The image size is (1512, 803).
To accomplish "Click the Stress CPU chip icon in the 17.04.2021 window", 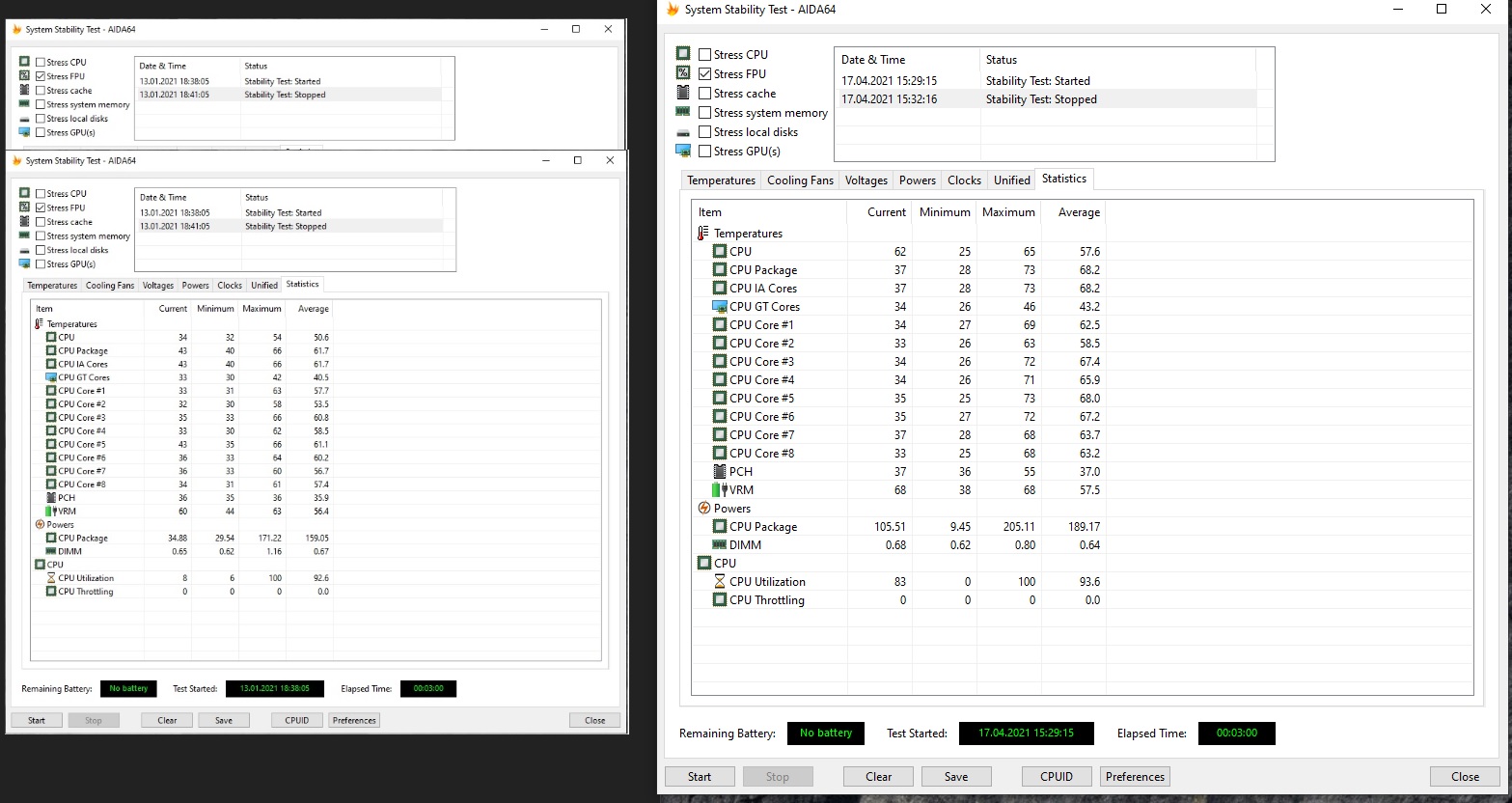I will (x=683, y=54).
